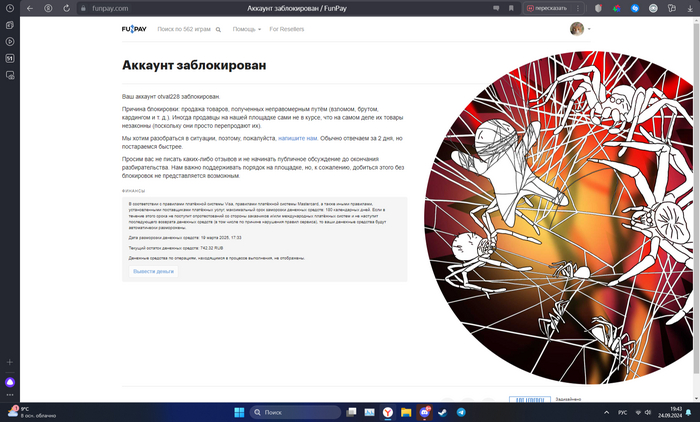Follow the 'напишите нам' link
Screen dimensions: 700x422
[297, 138]
